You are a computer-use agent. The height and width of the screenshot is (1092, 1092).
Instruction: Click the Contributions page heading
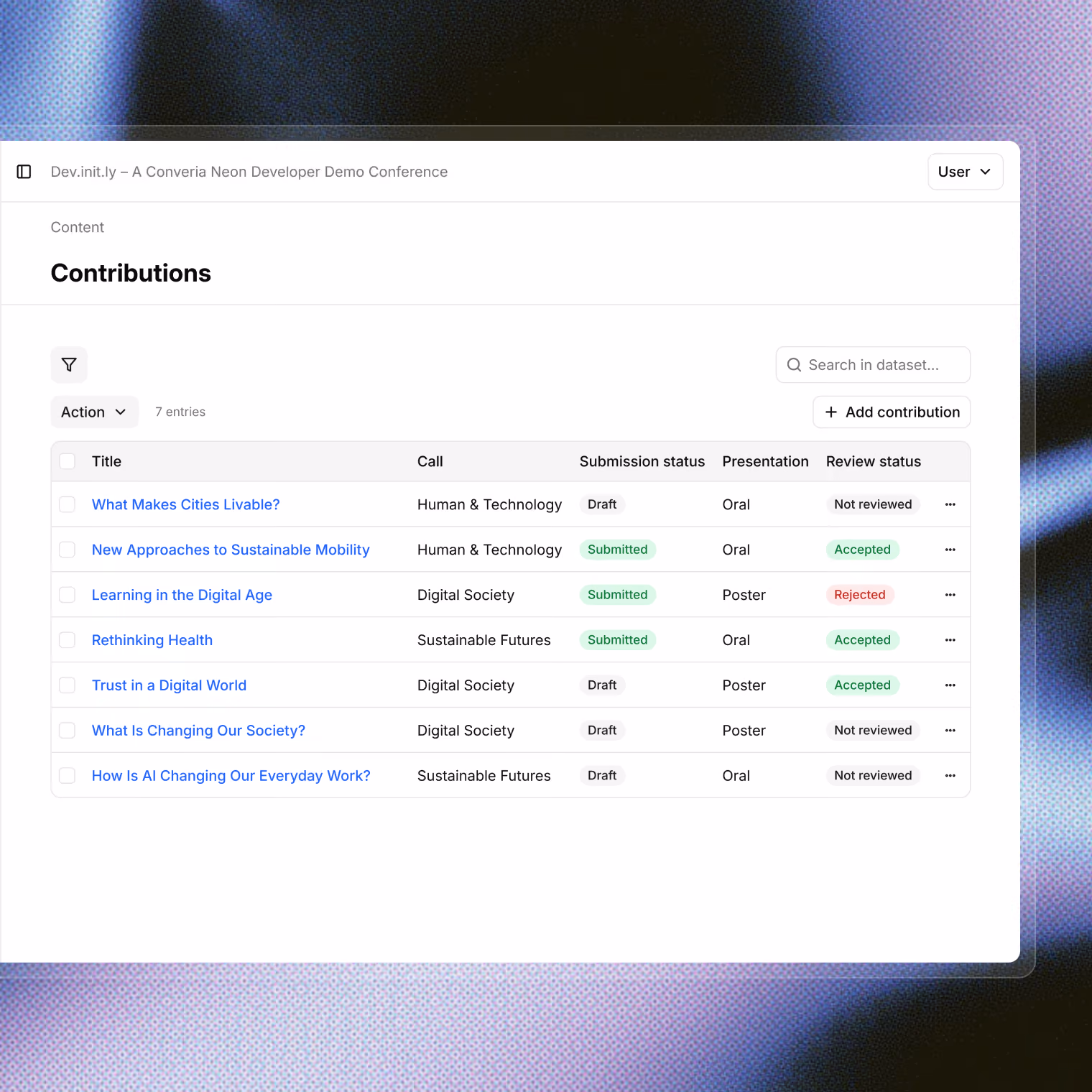[131, 273]
